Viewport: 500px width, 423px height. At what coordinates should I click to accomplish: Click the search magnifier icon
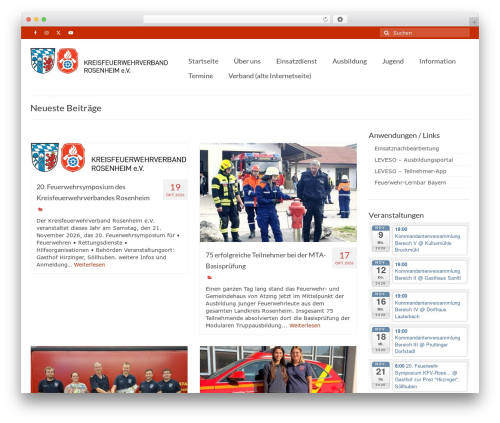click(x=386, y=33)
